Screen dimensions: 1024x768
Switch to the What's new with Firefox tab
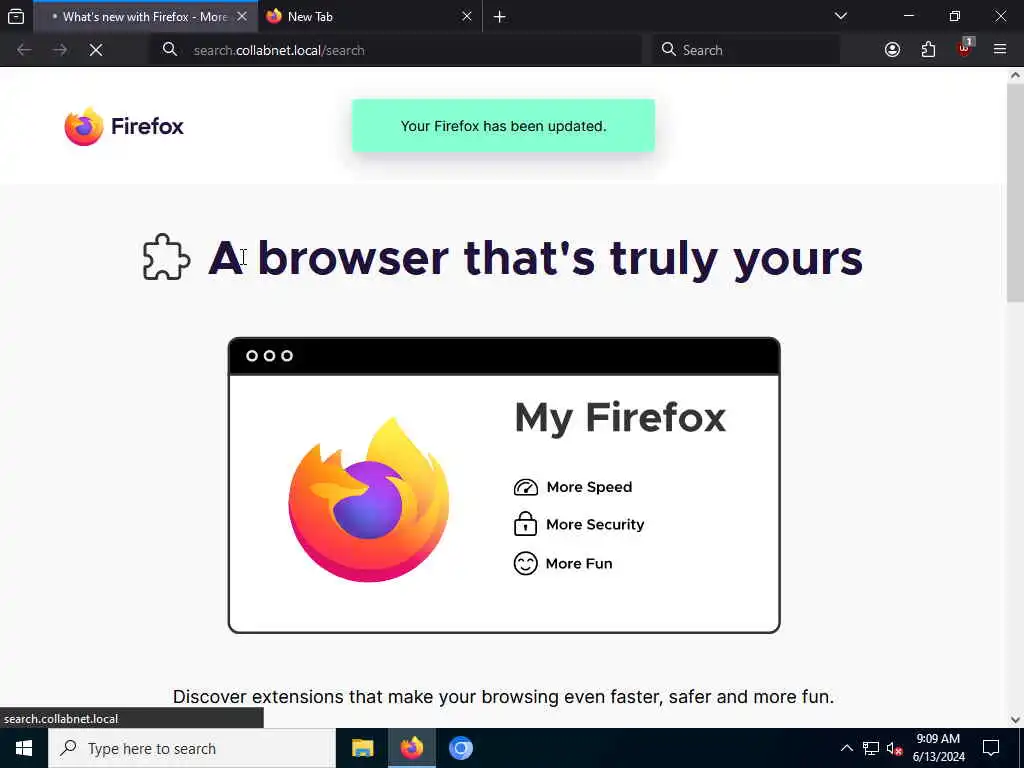click(145, 17)
